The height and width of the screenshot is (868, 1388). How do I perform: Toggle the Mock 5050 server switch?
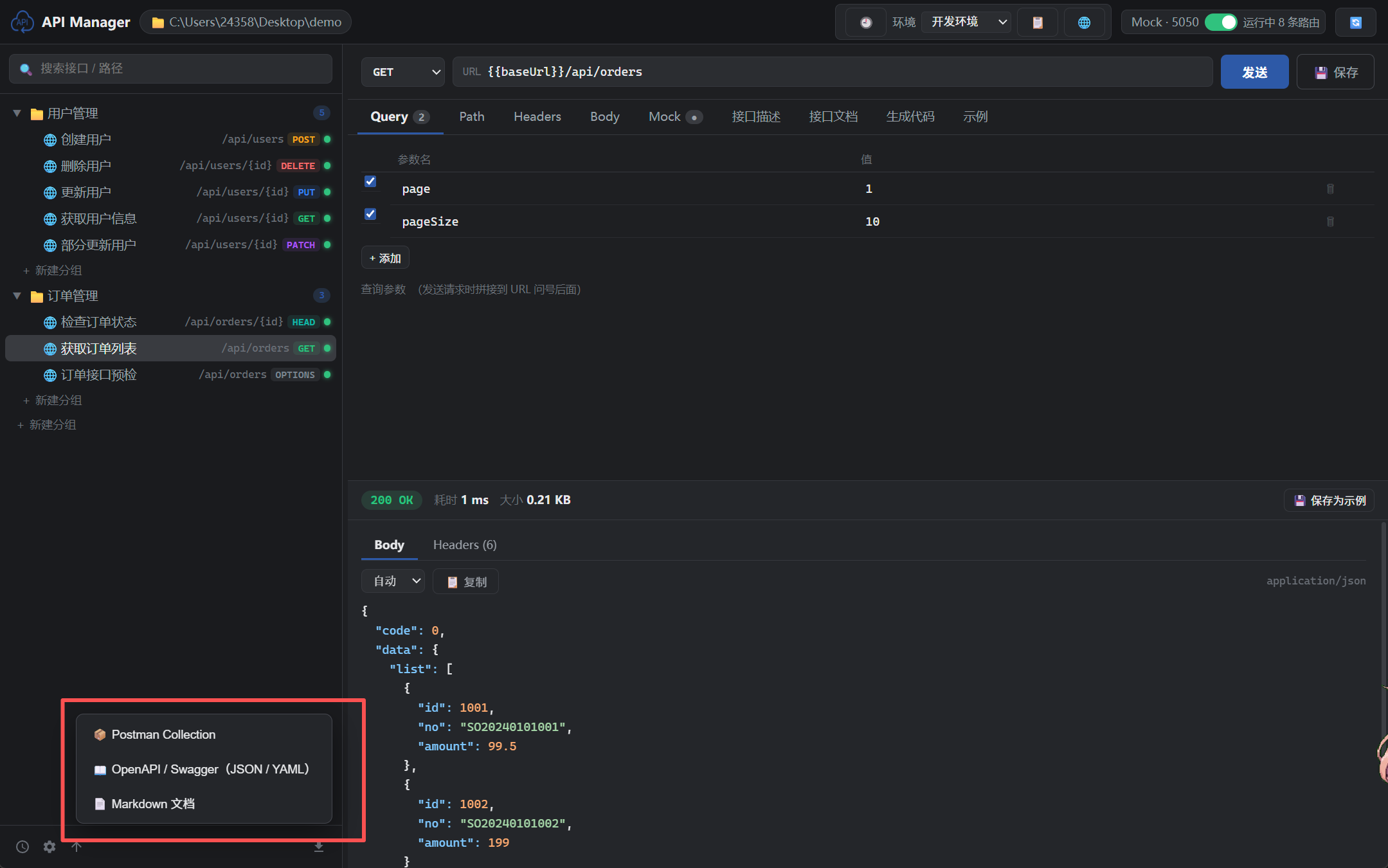pos(1220,23)
